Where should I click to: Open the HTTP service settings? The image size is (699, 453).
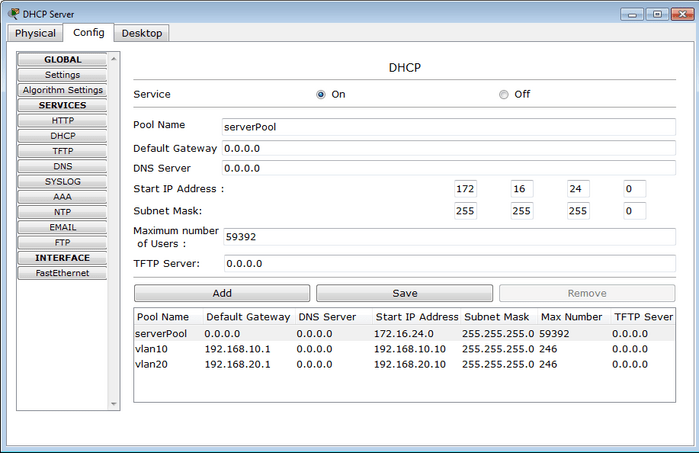[62, 120]
